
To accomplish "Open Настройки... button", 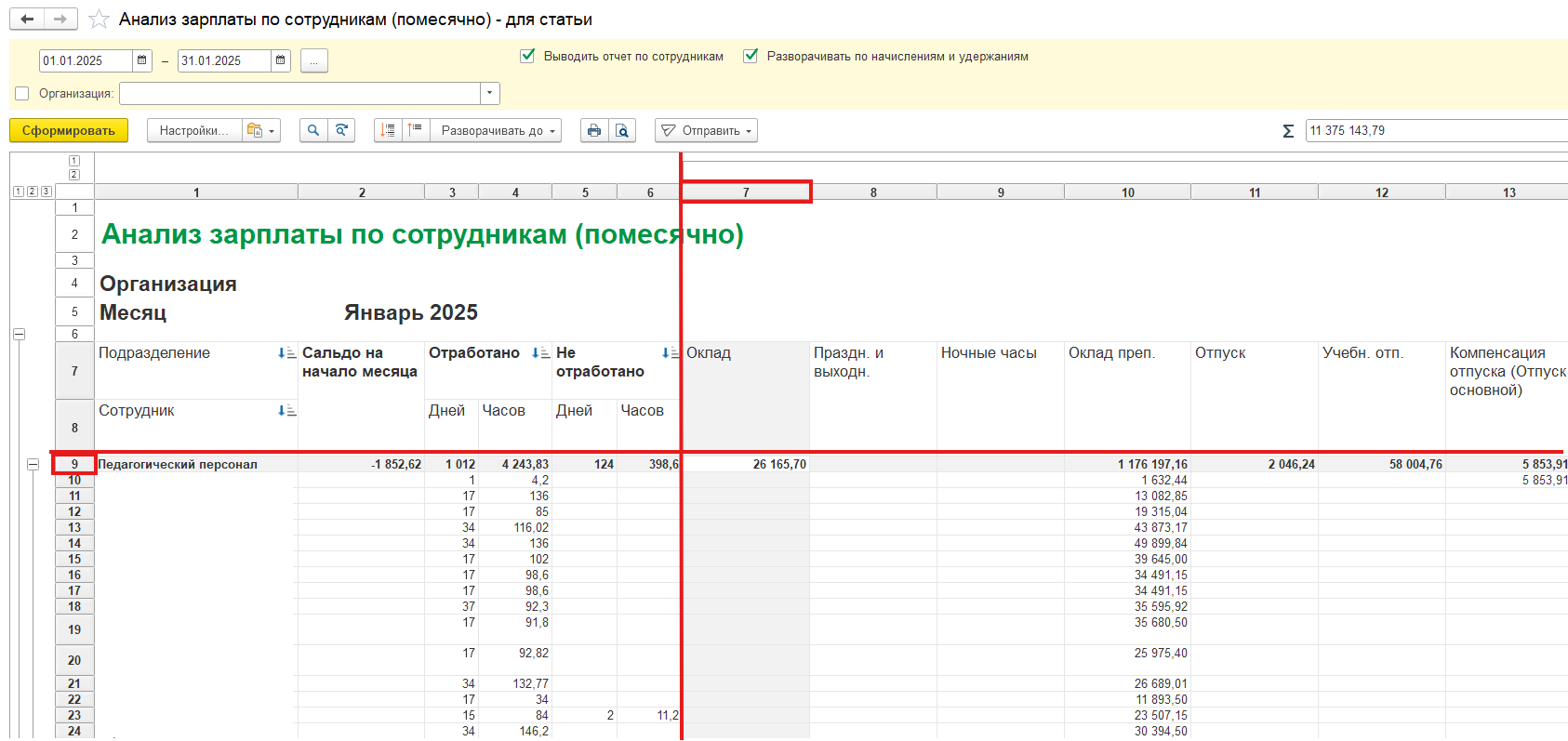I will pyautogui.click(x=194, y=131).
